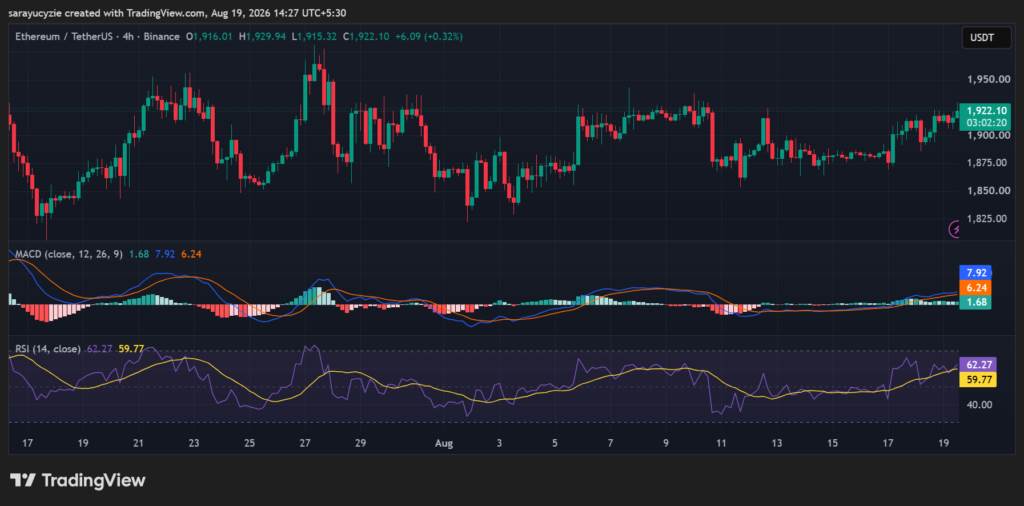The width and height of the screenshot is (1024, 506).
Task: Click the high value H1,929.94 in header
Action: pos(263,37)
